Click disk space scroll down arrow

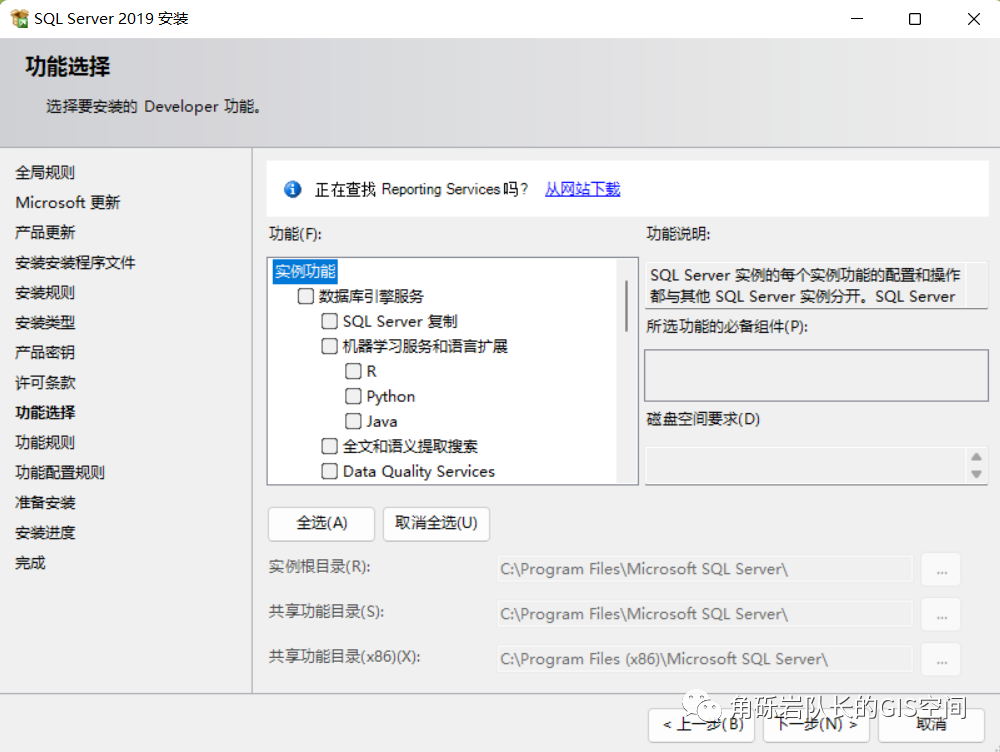976,474
